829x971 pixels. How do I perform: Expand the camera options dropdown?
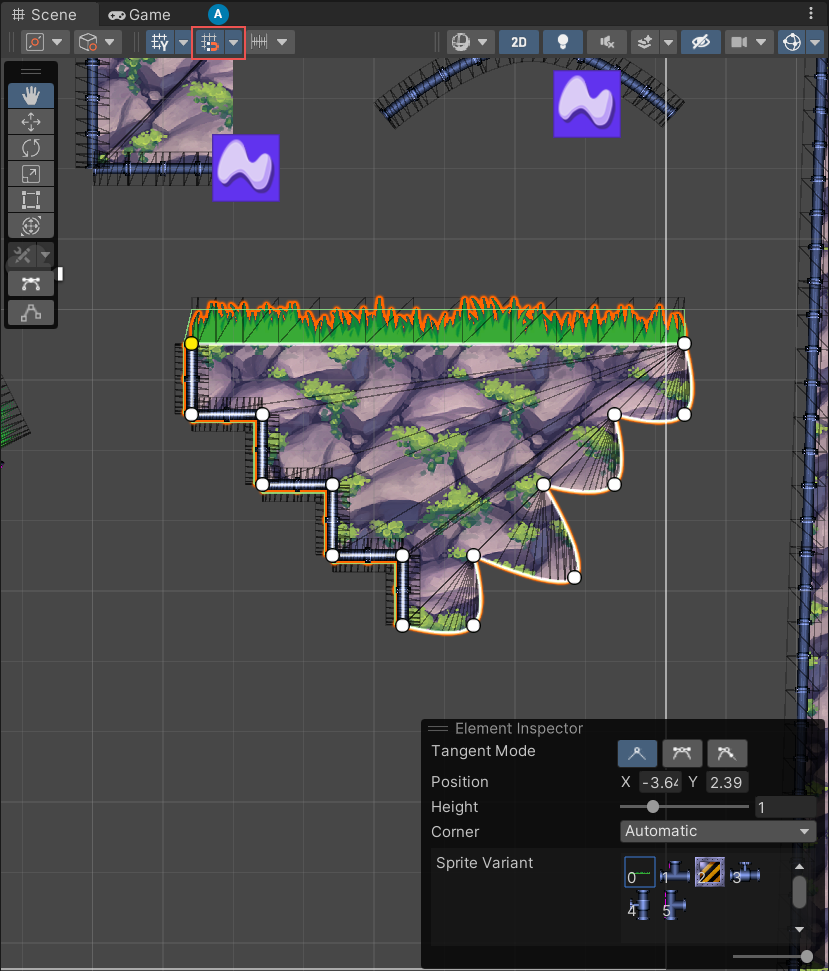761,42
